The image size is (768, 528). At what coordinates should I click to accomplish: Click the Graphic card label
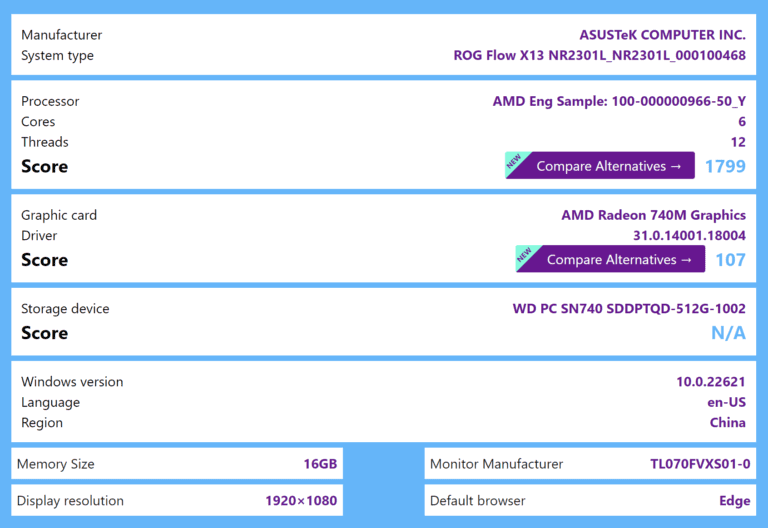click(x=59, y=215)
